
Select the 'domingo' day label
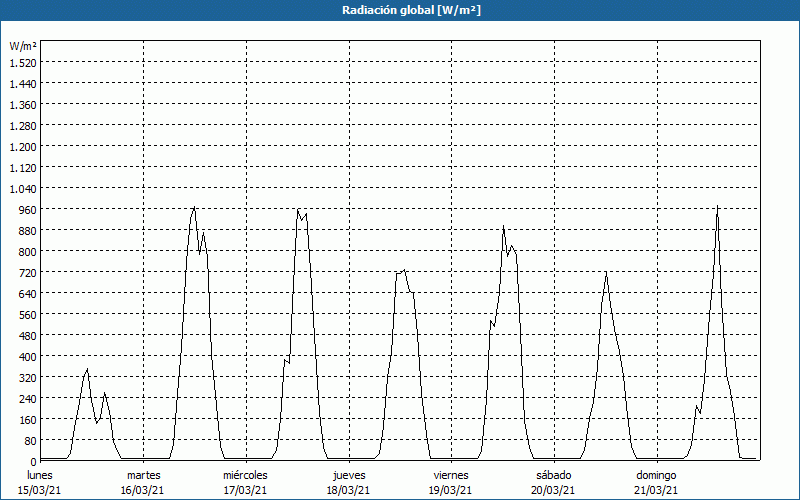tap(656, 475)
